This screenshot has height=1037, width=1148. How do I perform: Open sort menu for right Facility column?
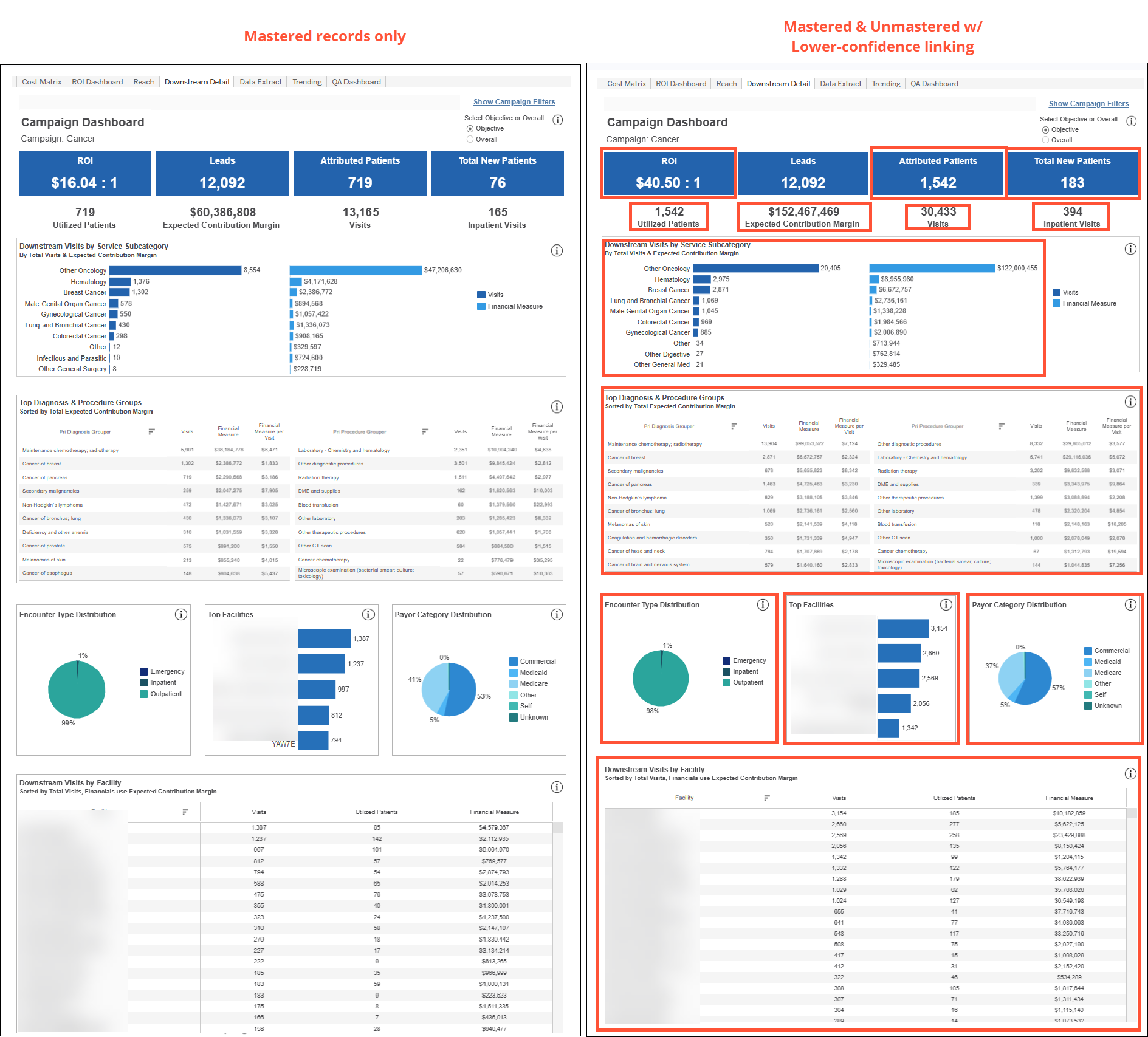(x=766, y=798)
